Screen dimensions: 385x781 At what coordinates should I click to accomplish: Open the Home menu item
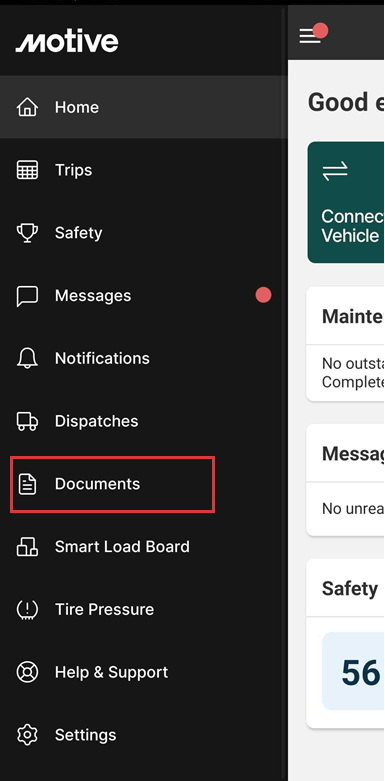pyautogui.click(x=143, y=107)
